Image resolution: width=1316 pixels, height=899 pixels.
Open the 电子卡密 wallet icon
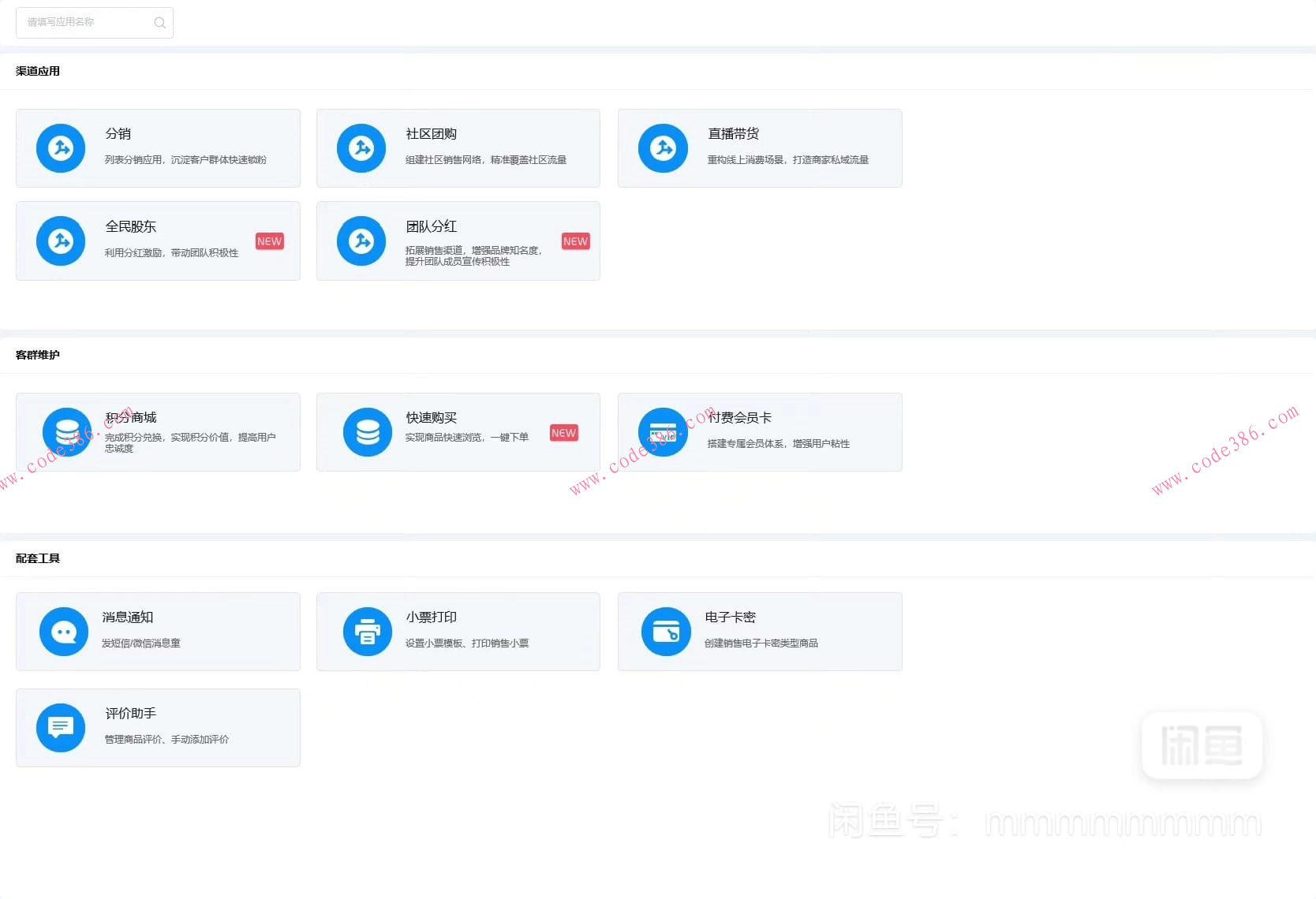tap(666, 632)
